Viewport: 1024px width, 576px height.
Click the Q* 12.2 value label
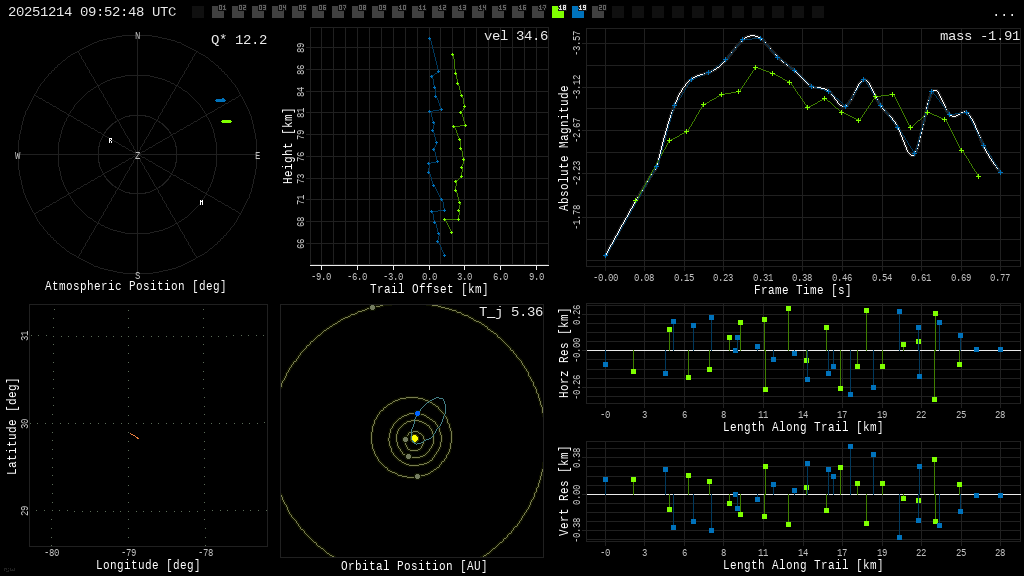(238, 40)
